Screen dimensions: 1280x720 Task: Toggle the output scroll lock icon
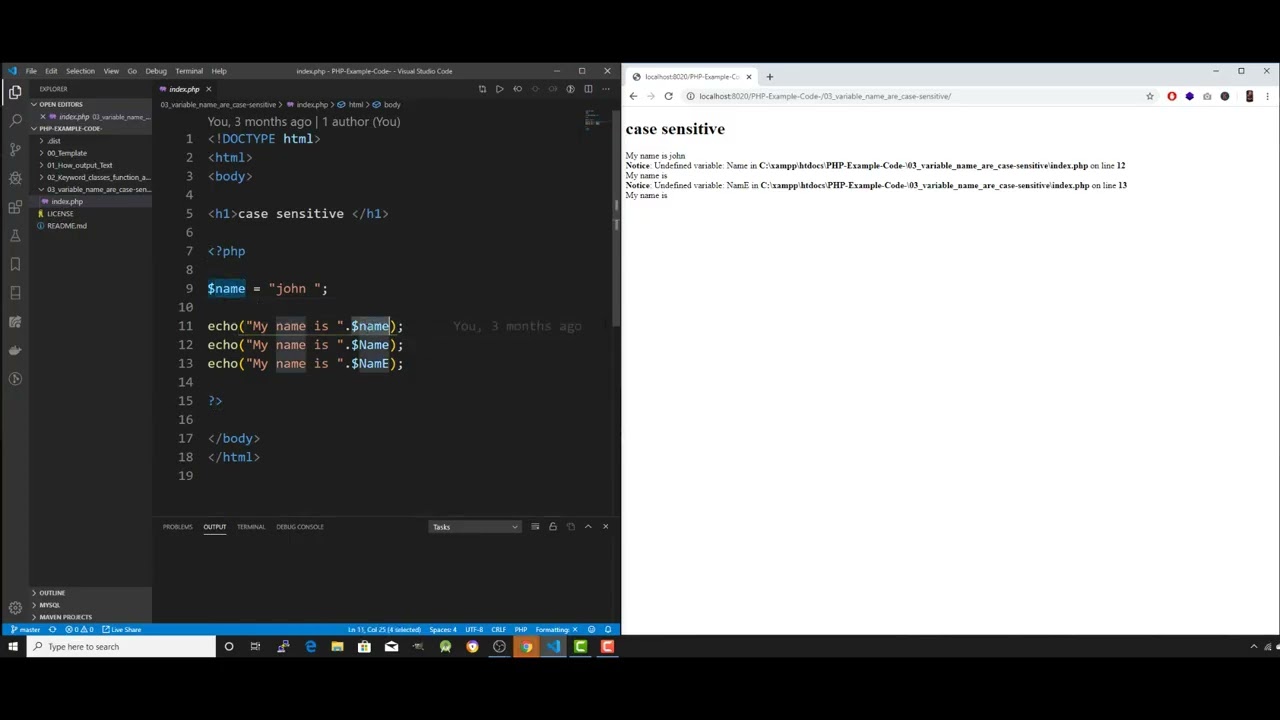[x=552, y=527]
